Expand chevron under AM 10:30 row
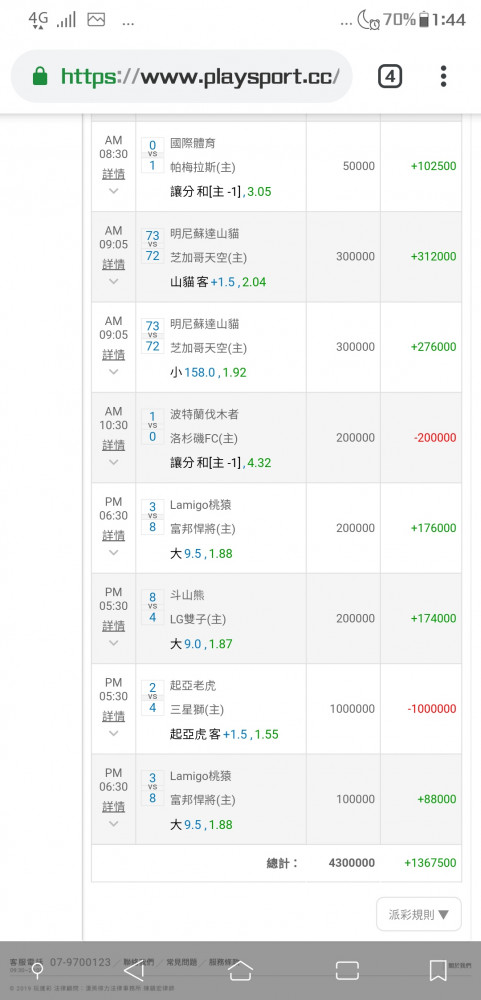The width and height of the screenshot is (481, 1000). click(x=114, y=462)
